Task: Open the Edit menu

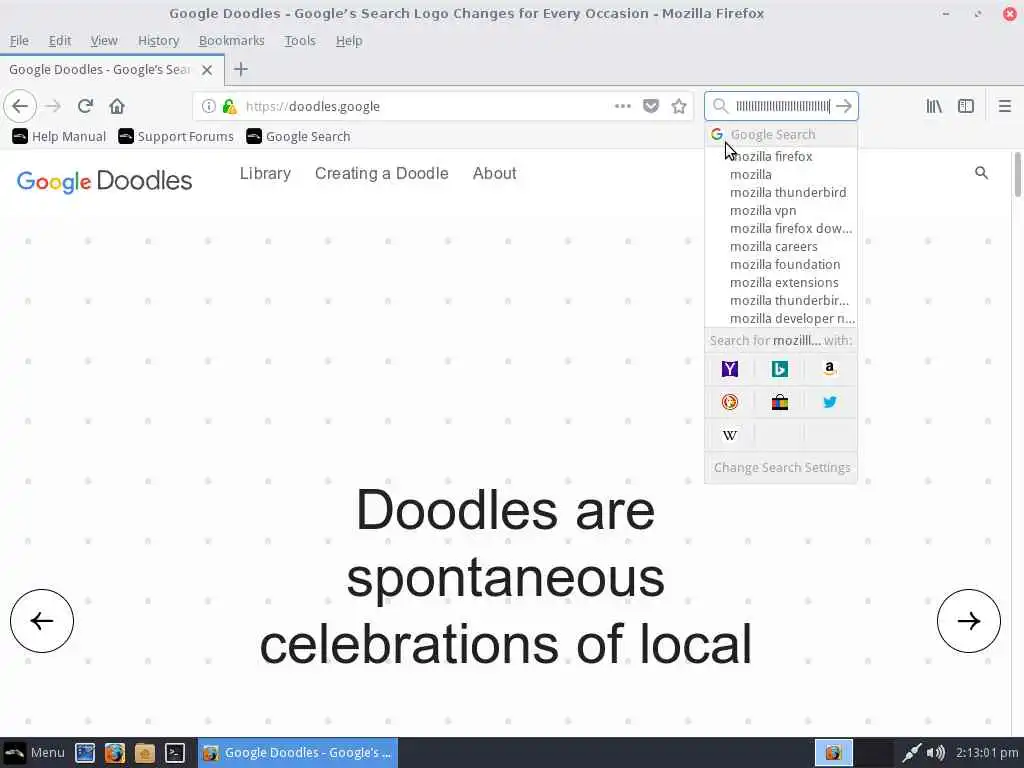Action: click(59, 40)
